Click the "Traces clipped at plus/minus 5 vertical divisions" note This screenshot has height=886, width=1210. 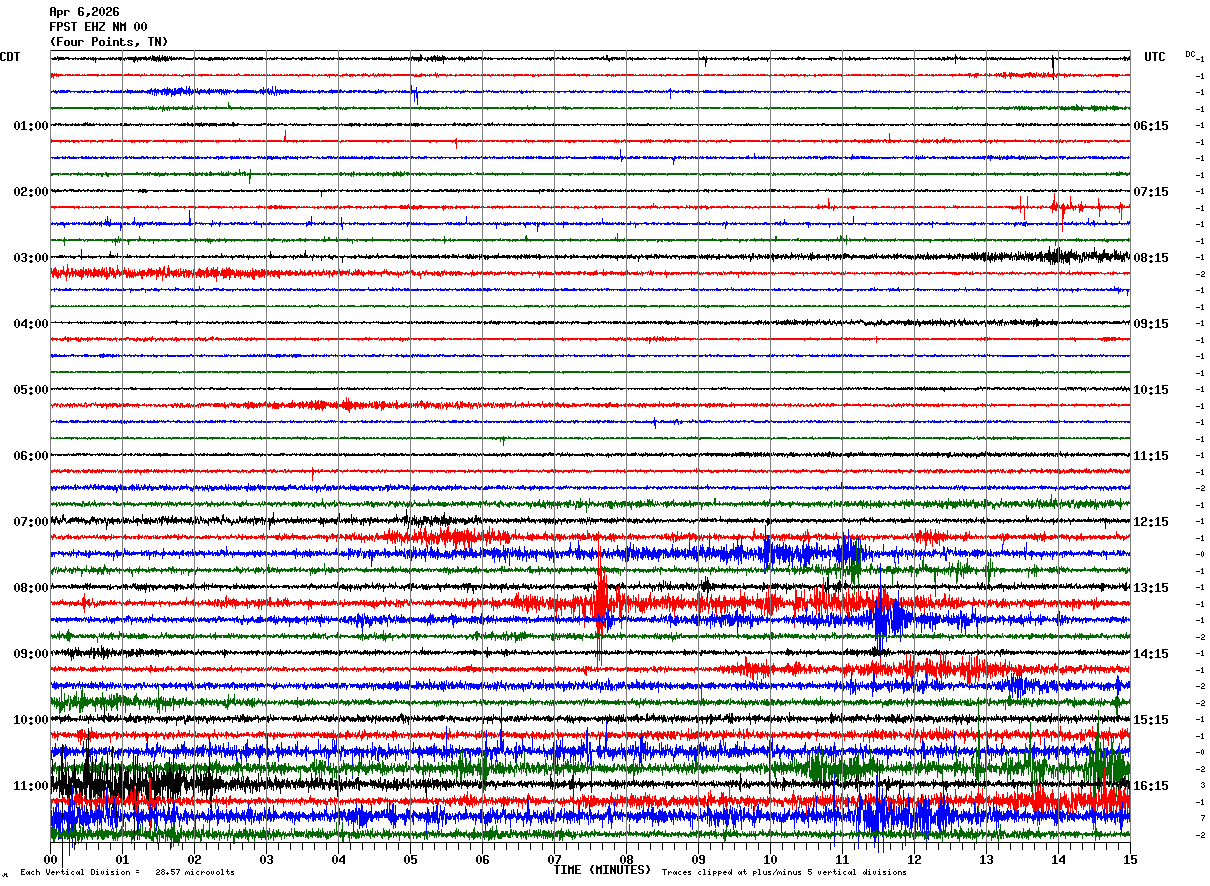(x=785, y=872)
